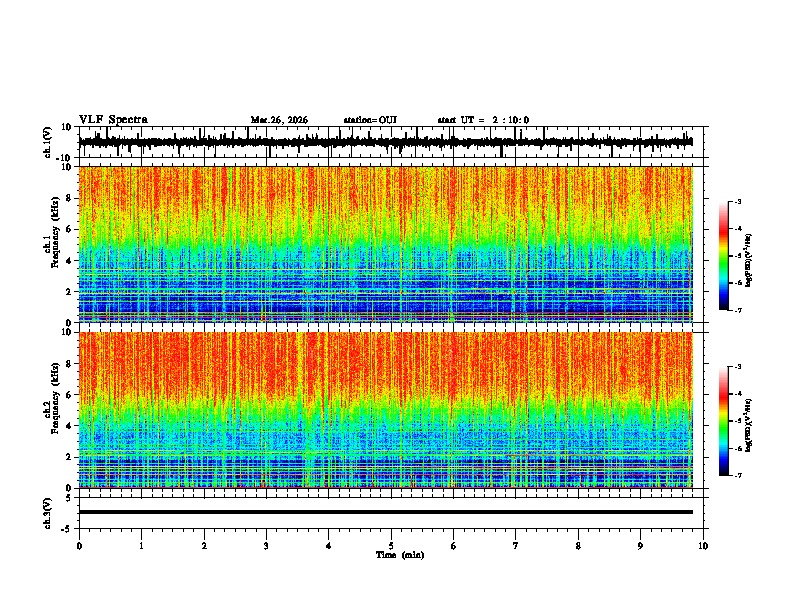
Task: Click the ch.2 colorbar unit label
Action: coord(749,425)
